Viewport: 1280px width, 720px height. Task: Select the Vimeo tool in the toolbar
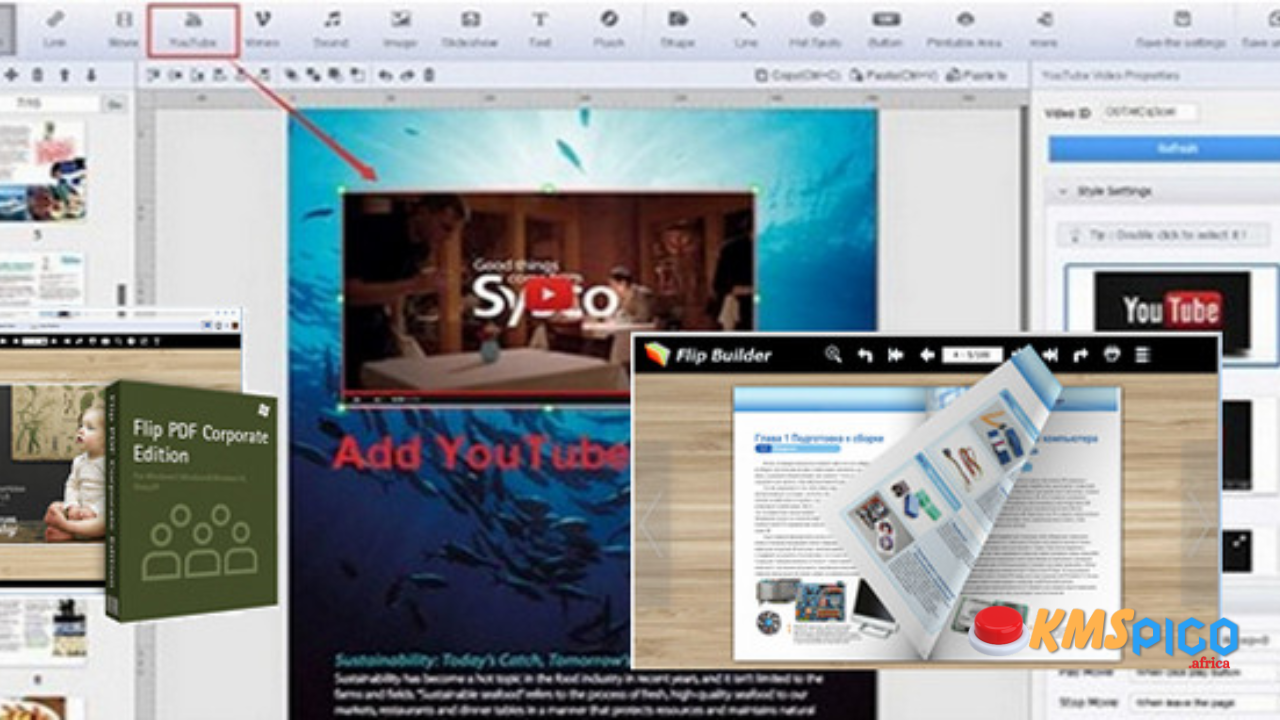point(262,29)
